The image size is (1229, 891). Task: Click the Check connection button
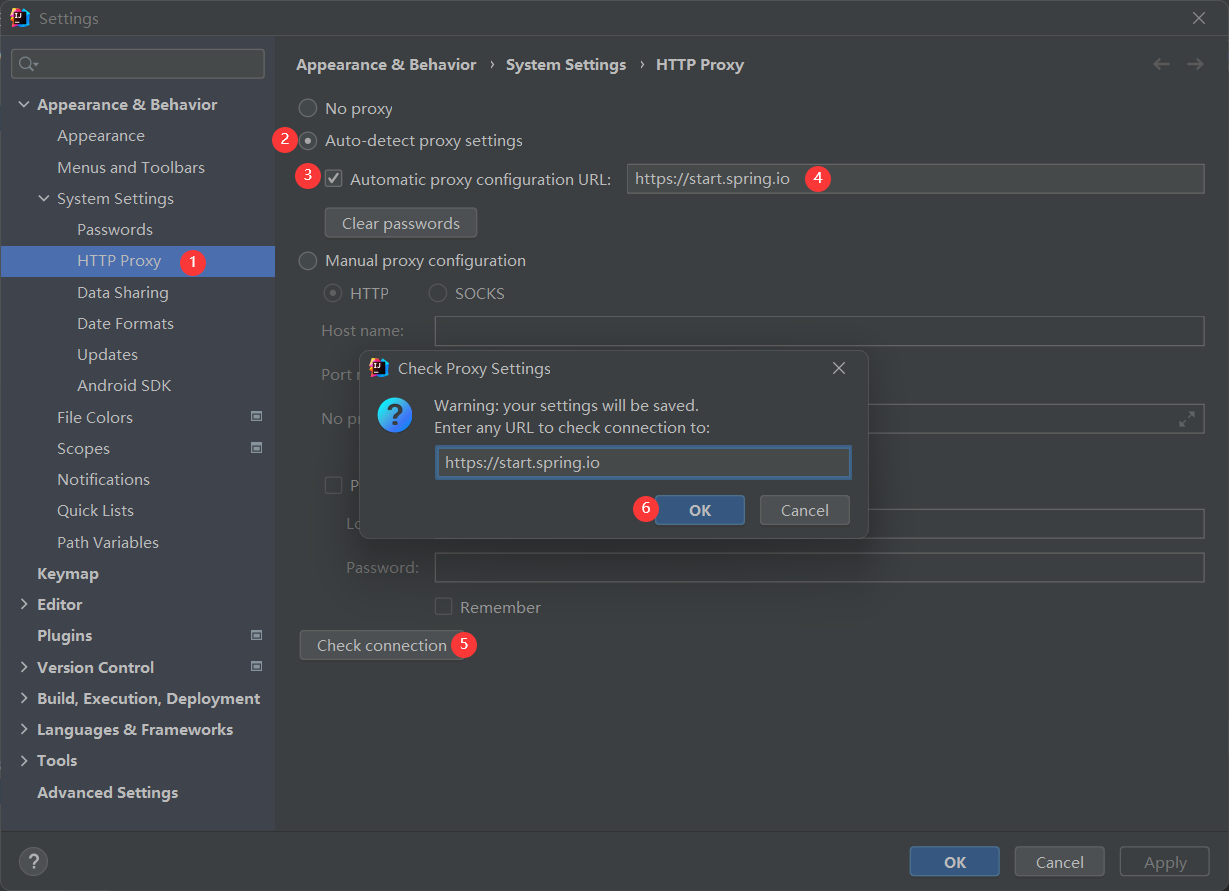[x=382, y=645]
